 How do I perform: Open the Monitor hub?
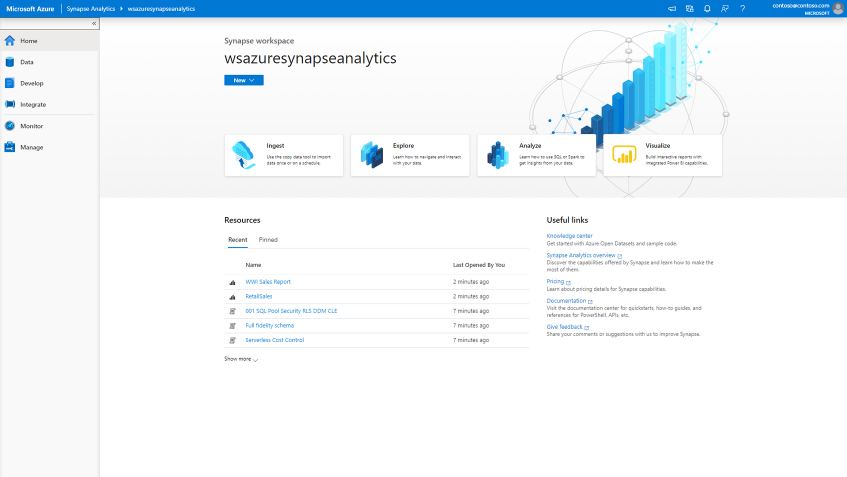pos(31,126)
